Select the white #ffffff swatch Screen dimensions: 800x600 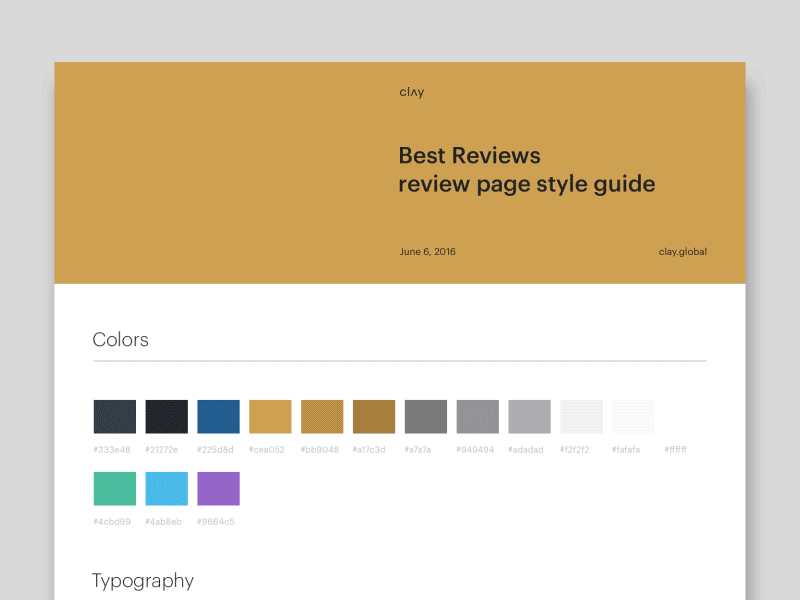(686, 416)
